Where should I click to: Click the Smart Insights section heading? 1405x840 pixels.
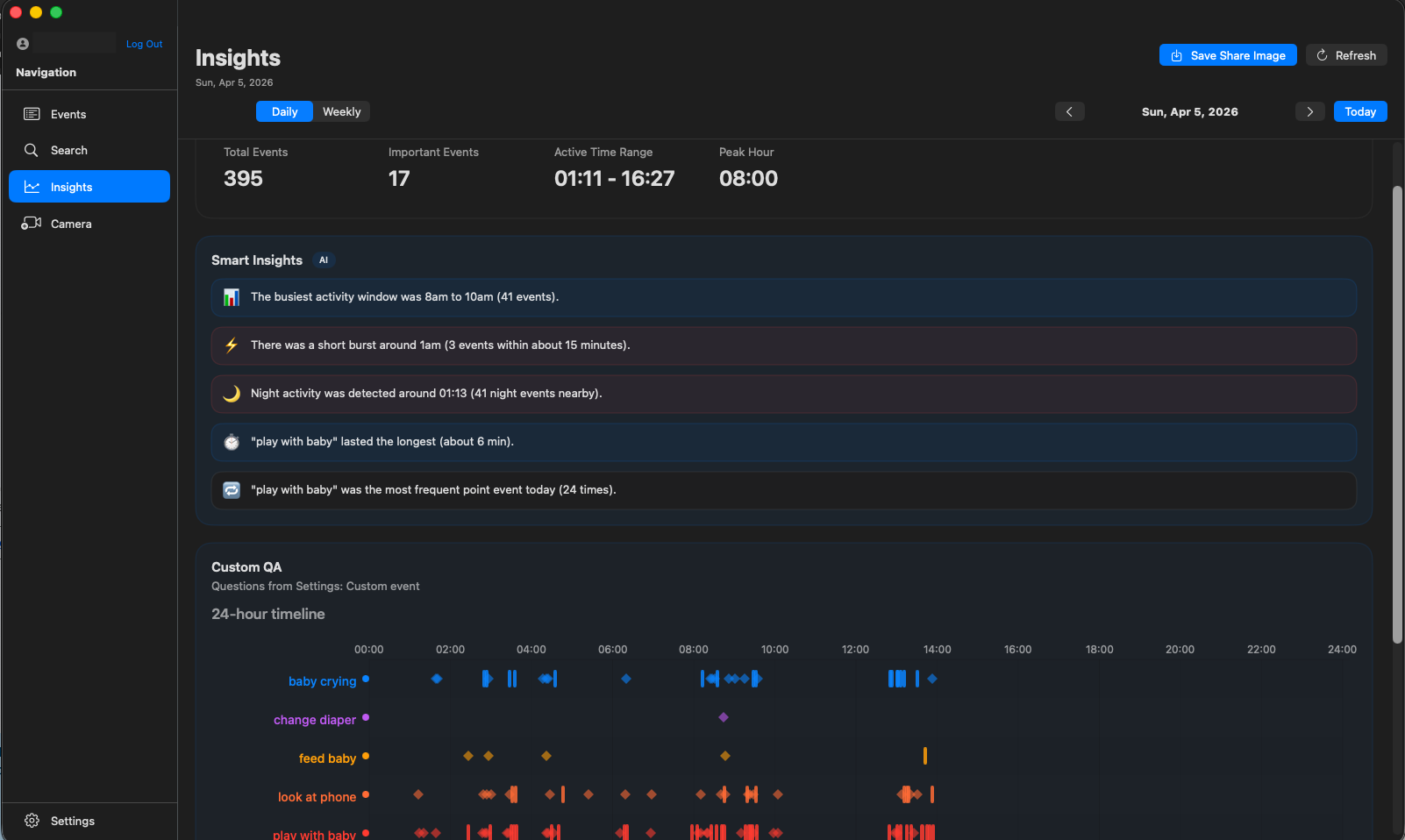(x=257, y=260)
